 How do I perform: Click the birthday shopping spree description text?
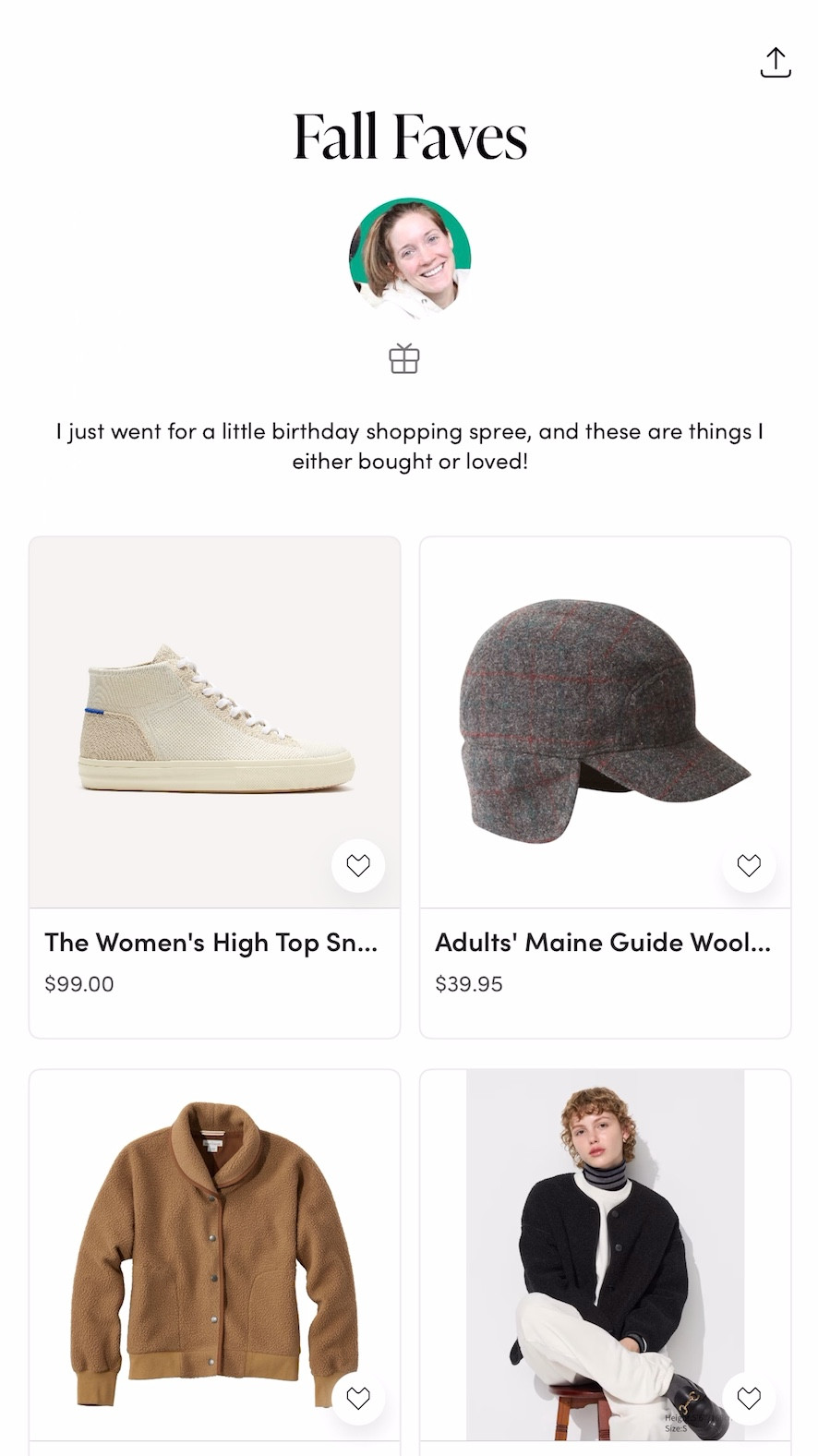tap(410, 446)
